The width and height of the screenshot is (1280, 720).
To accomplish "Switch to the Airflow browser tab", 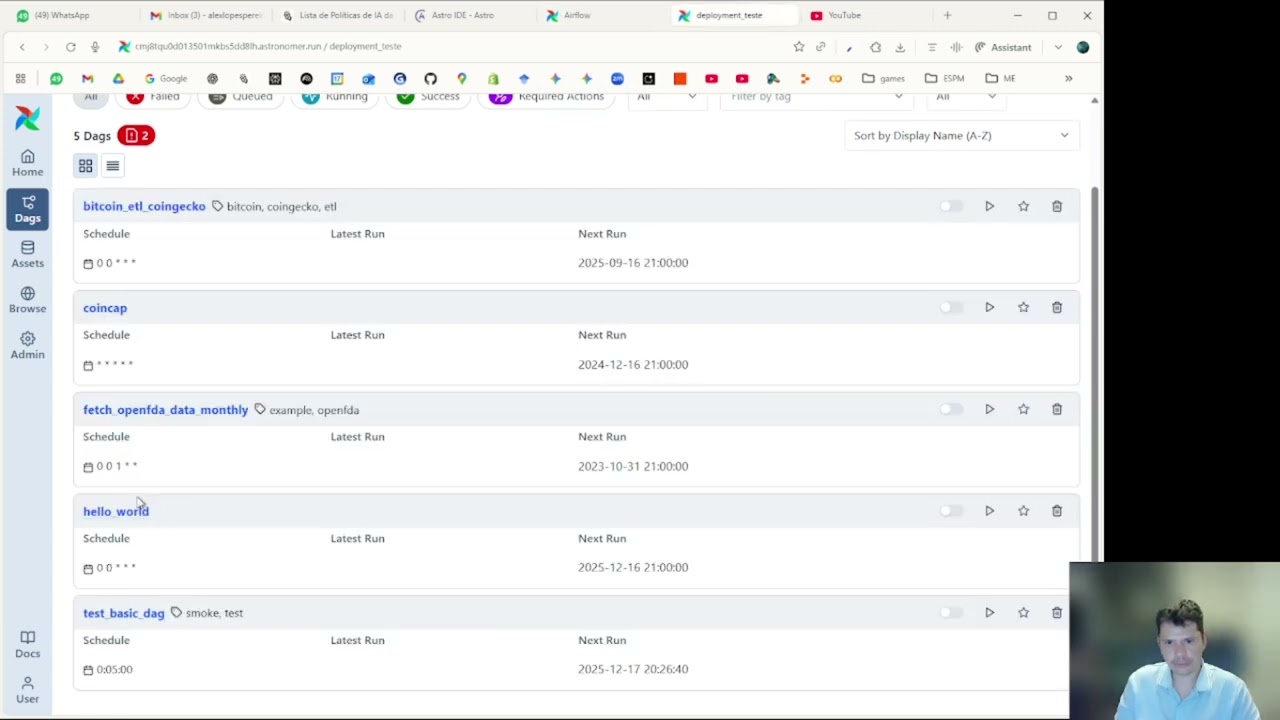I will (604, 15).
